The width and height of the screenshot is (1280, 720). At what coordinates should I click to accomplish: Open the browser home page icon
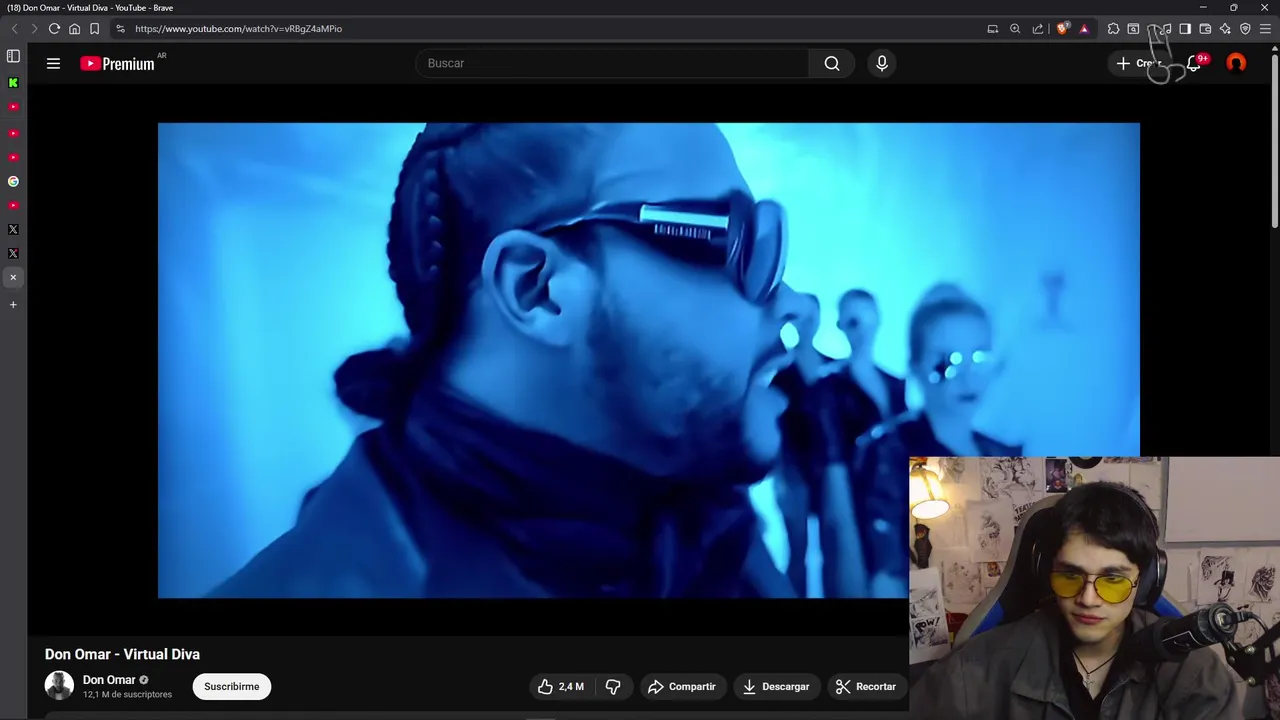[74, 29]
